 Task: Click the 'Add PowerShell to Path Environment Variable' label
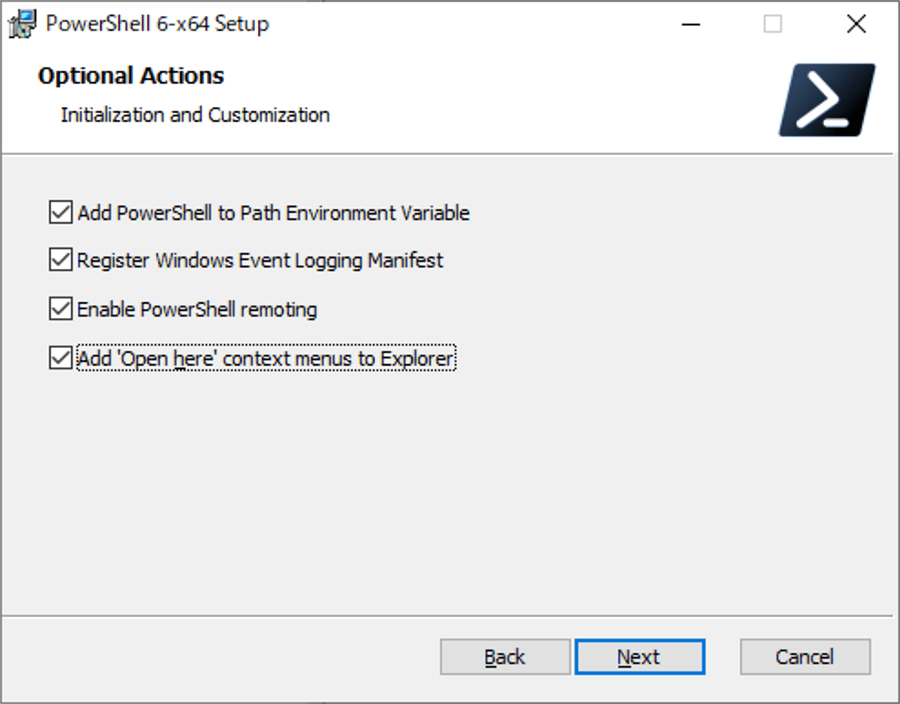point(273,213)
